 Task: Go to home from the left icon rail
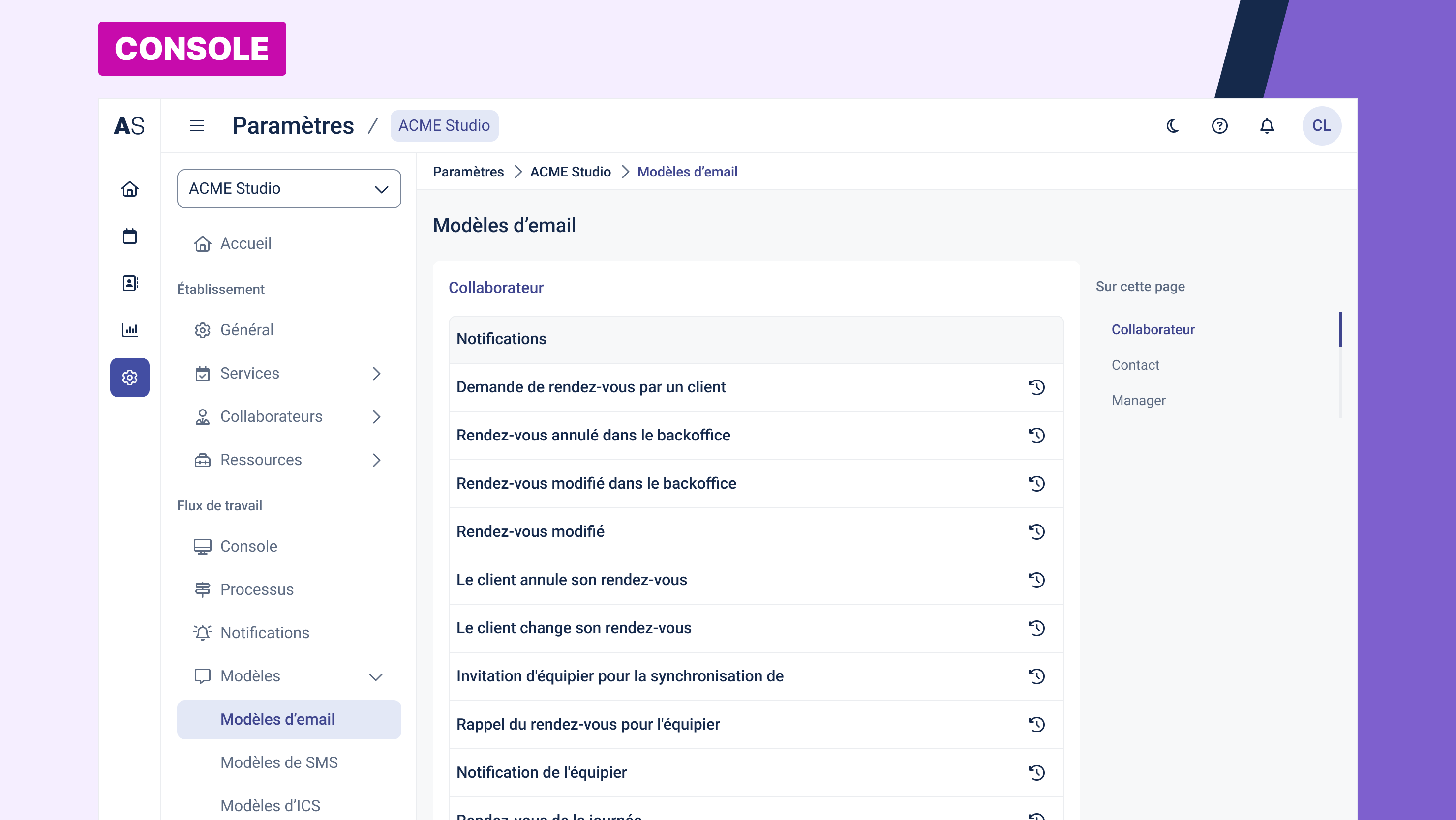[129, 189]
